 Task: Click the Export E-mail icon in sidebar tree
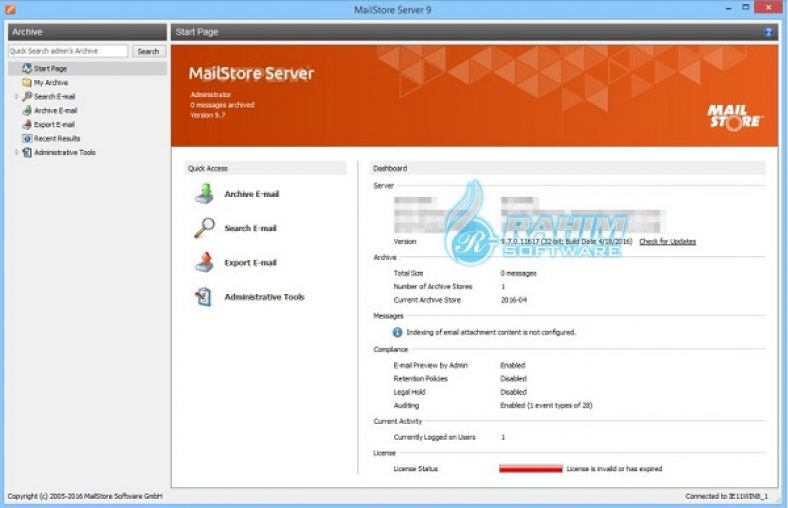coord(27,124)
